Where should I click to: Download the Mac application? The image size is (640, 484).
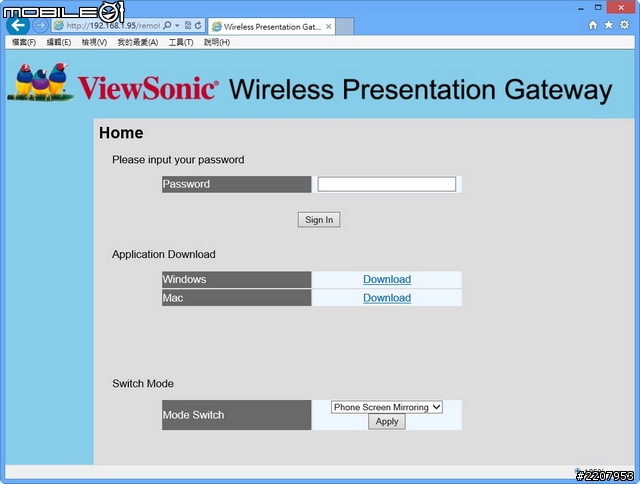tap(387, 298)
